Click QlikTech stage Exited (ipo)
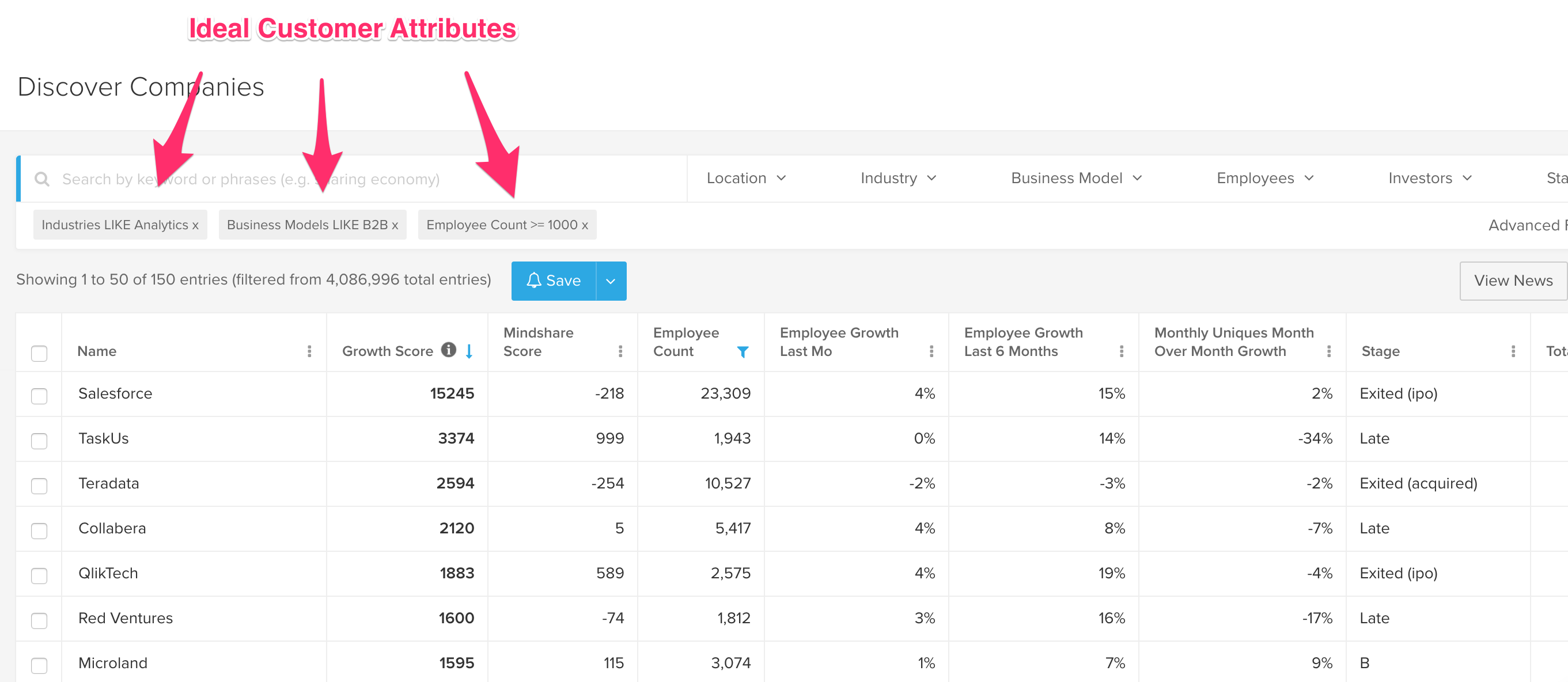Viewport: 1568px width, 682px height. point(1398,574)
